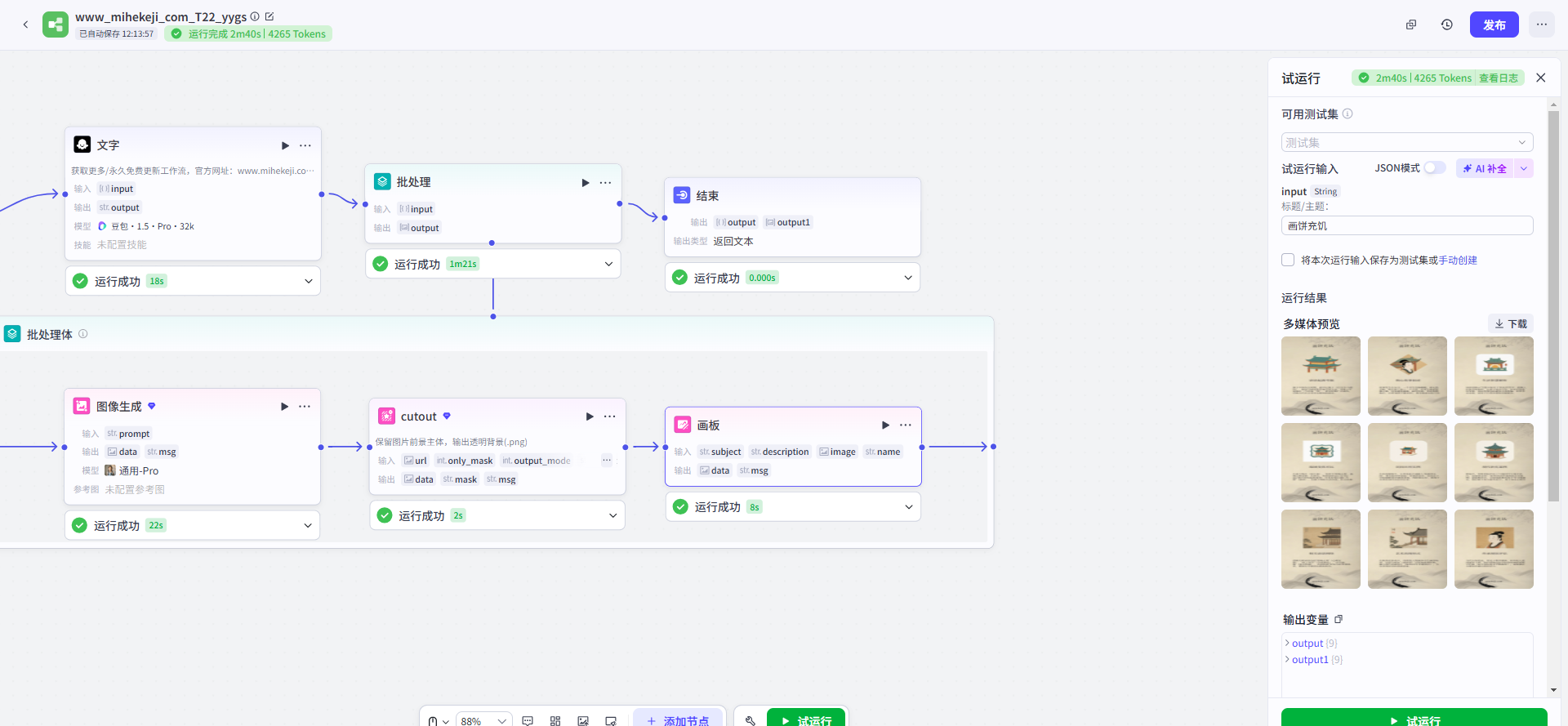The image size is (1568, 726).
Task: Expand the 批处理 run success result panel
Action: [608, 264]
